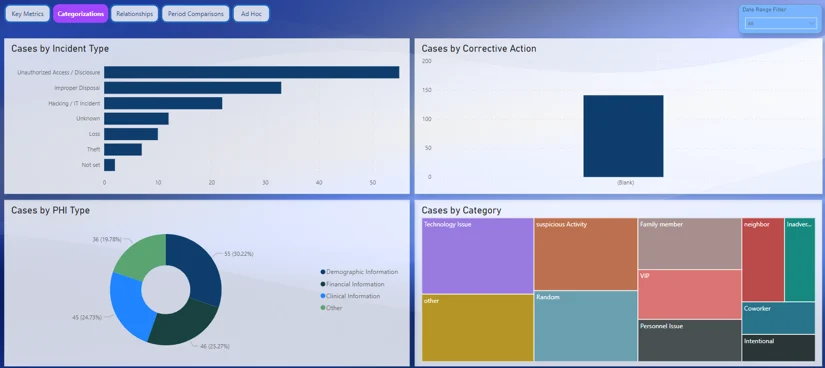Go to the Ad Hoc tab
This screenshot has height=368, width=825.
[251, 14]
